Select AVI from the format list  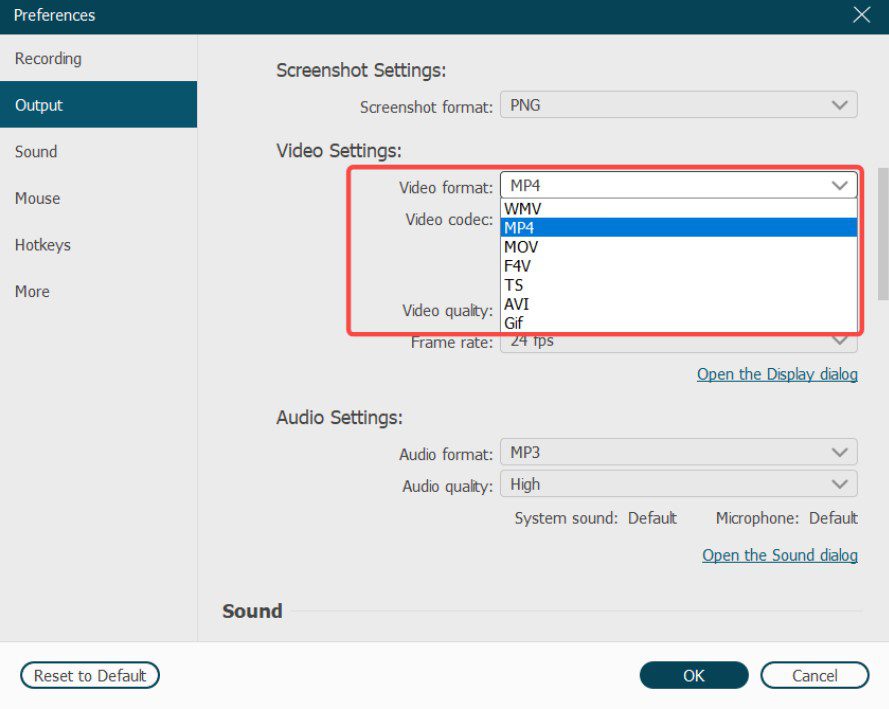[518, 304]
